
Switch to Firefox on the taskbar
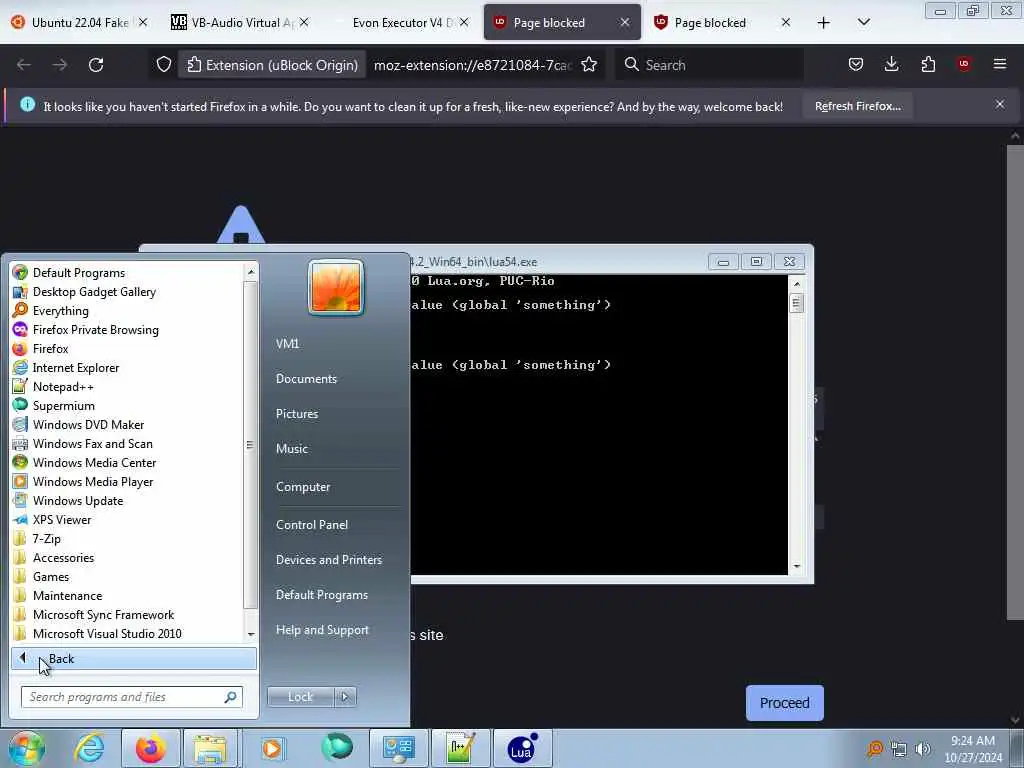pyautogui.click(x=151, y=748)
